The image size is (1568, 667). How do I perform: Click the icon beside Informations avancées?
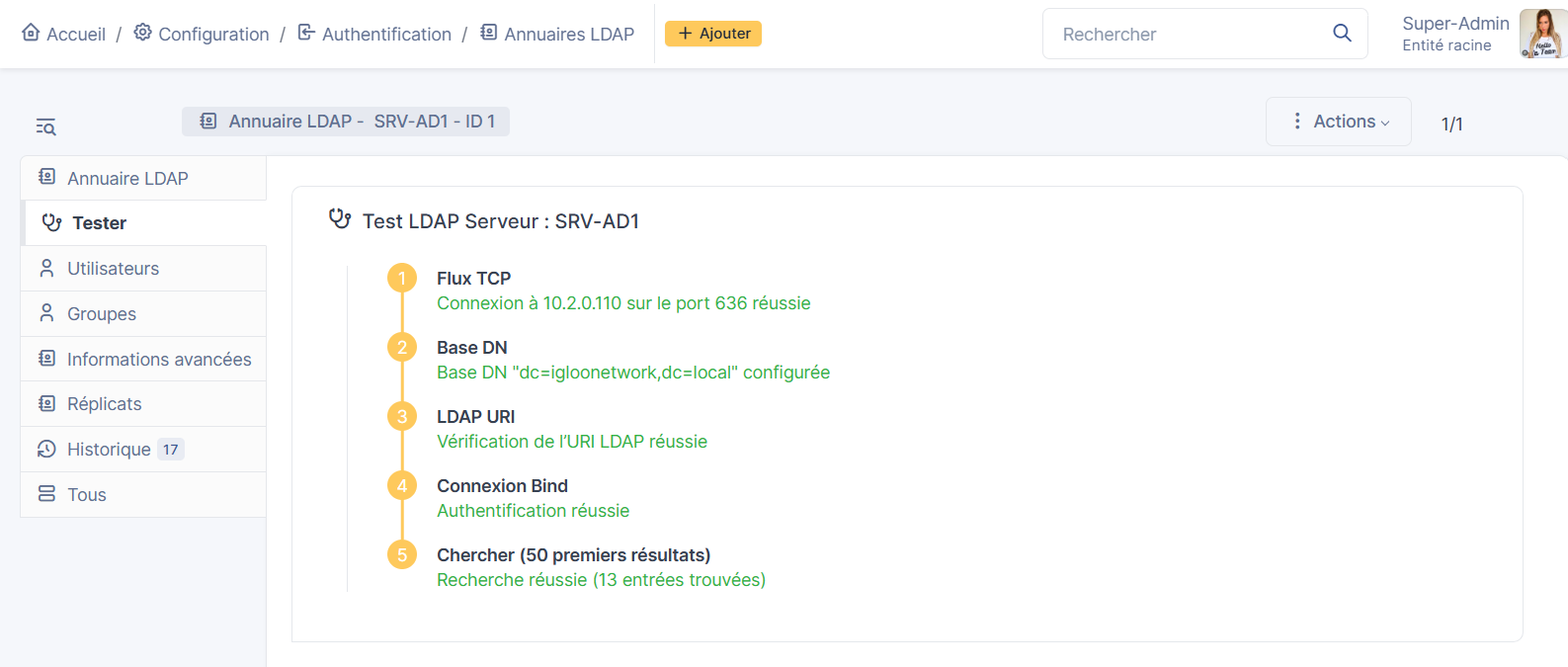46,358
